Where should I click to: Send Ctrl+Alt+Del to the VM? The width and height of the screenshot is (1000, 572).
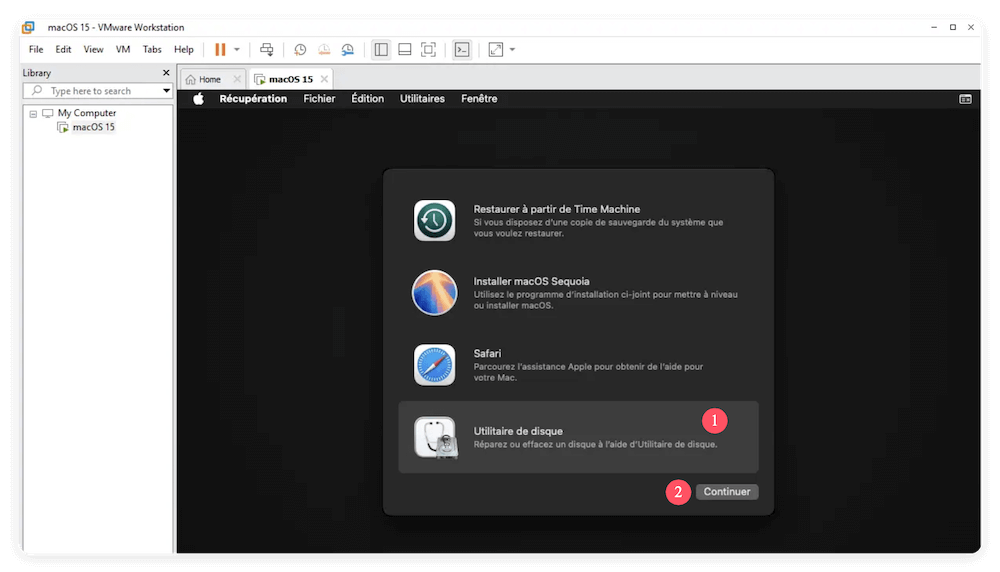(x=267, y=50)
